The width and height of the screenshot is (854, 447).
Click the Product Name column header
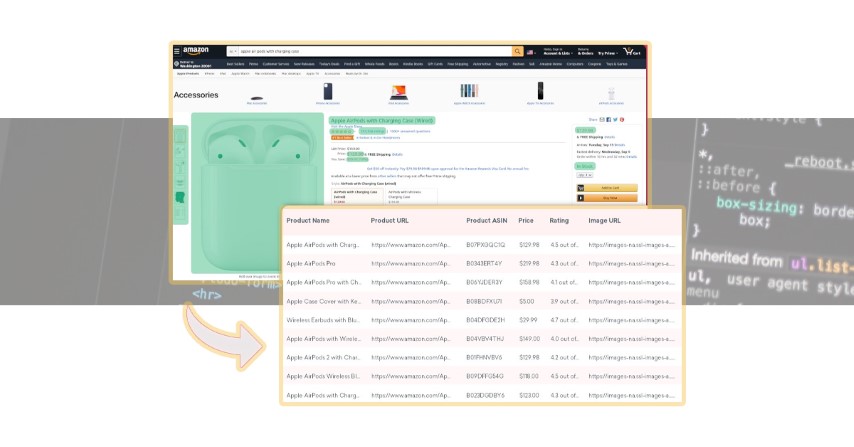click(x=308, y=221)
